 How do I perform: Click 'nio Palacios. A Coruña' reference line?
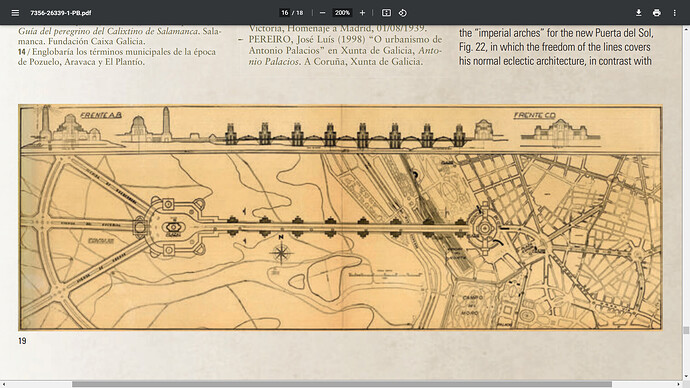(x=335, y=62)
